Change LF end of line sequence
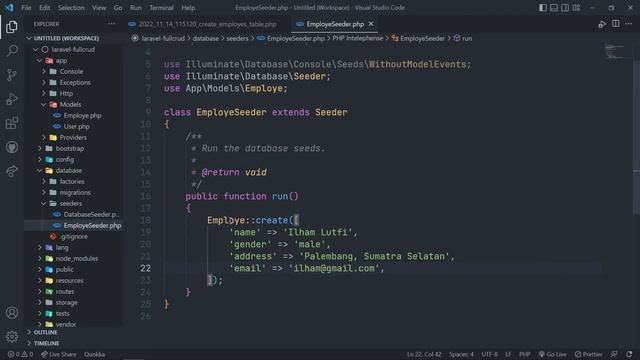Image resolution: width=640 pixels, height=360 pixels. click(508, 354)
